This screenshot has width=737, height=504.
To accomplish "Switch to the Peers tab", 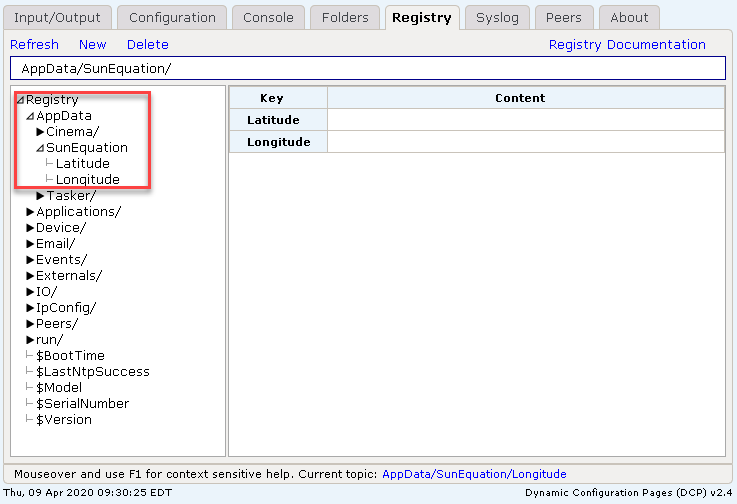I will pos(564,17).
